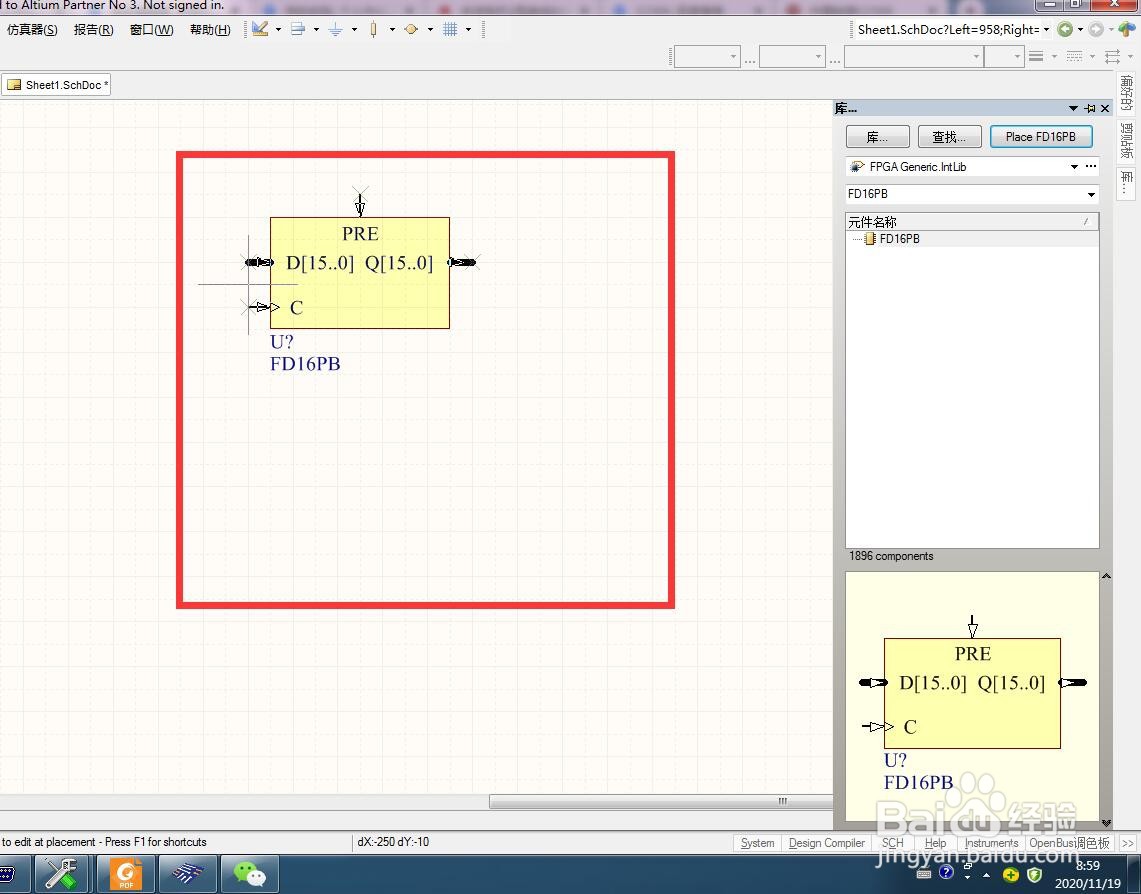Click the 元件名称 column header
Screen dimensions: 1141x894
(972, 222)
